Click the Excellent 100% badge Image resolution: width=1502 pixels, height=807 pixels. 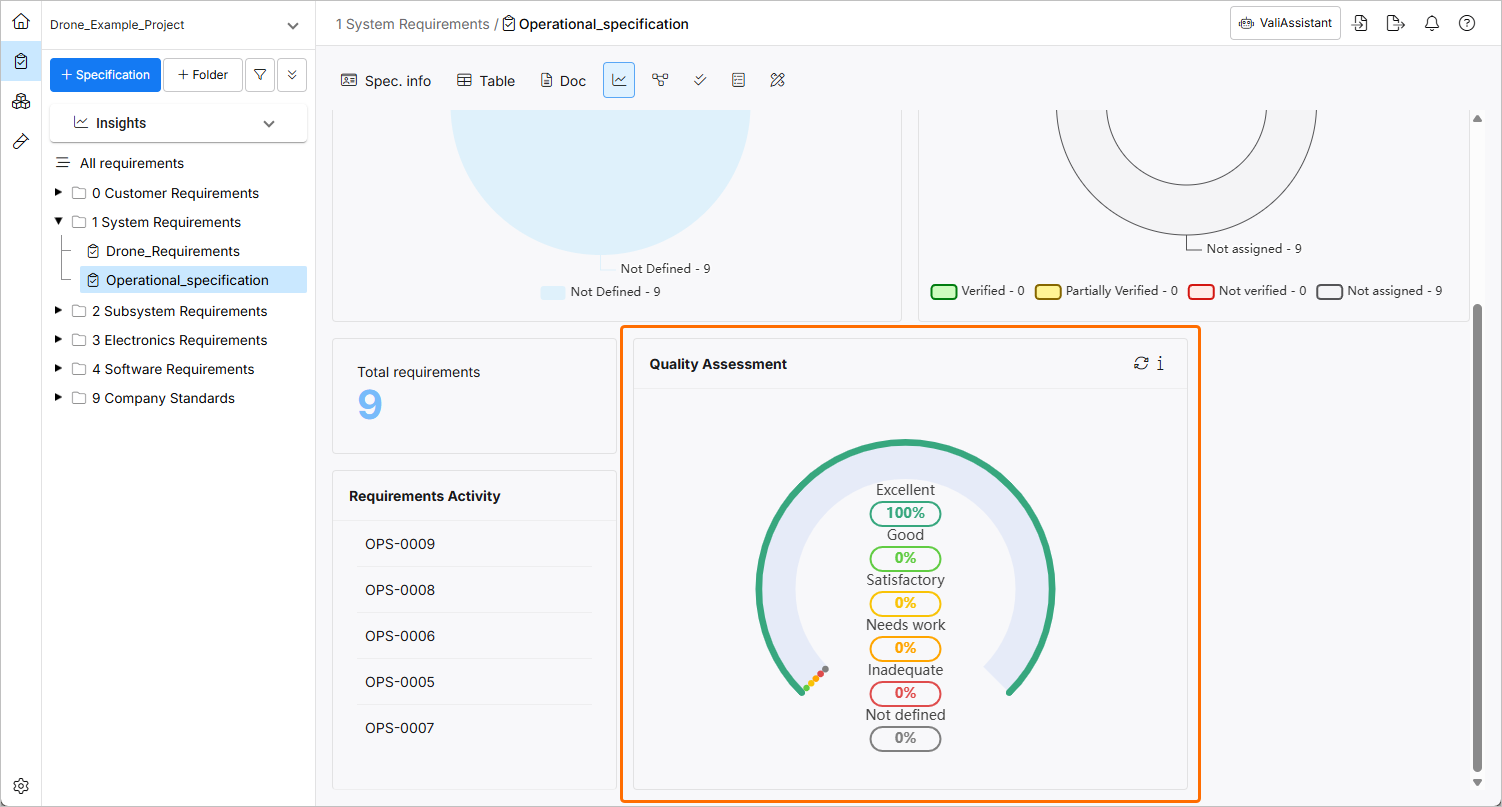click(x=905, y=513)
